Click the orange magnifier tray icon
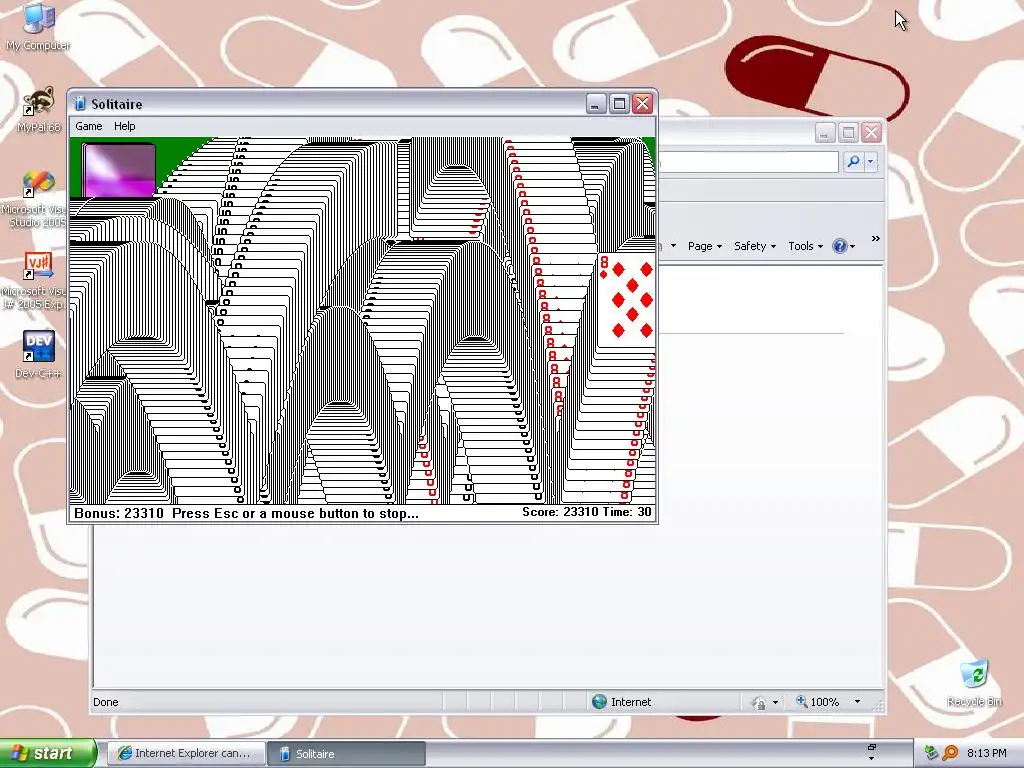 click(950, 753)
